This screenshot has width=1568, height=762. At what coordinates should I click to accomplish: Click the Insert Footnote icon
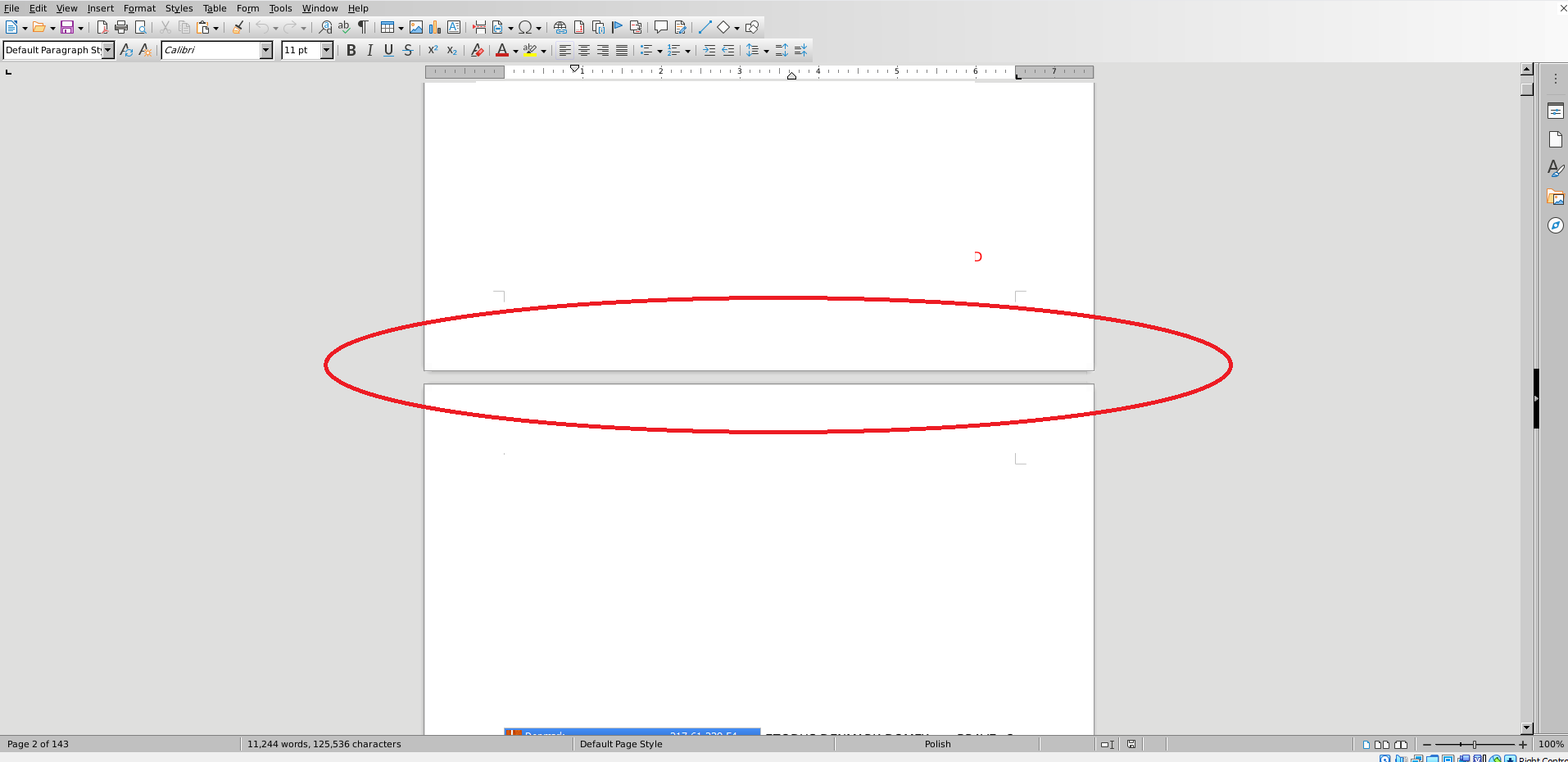click(x=579, y=27)
